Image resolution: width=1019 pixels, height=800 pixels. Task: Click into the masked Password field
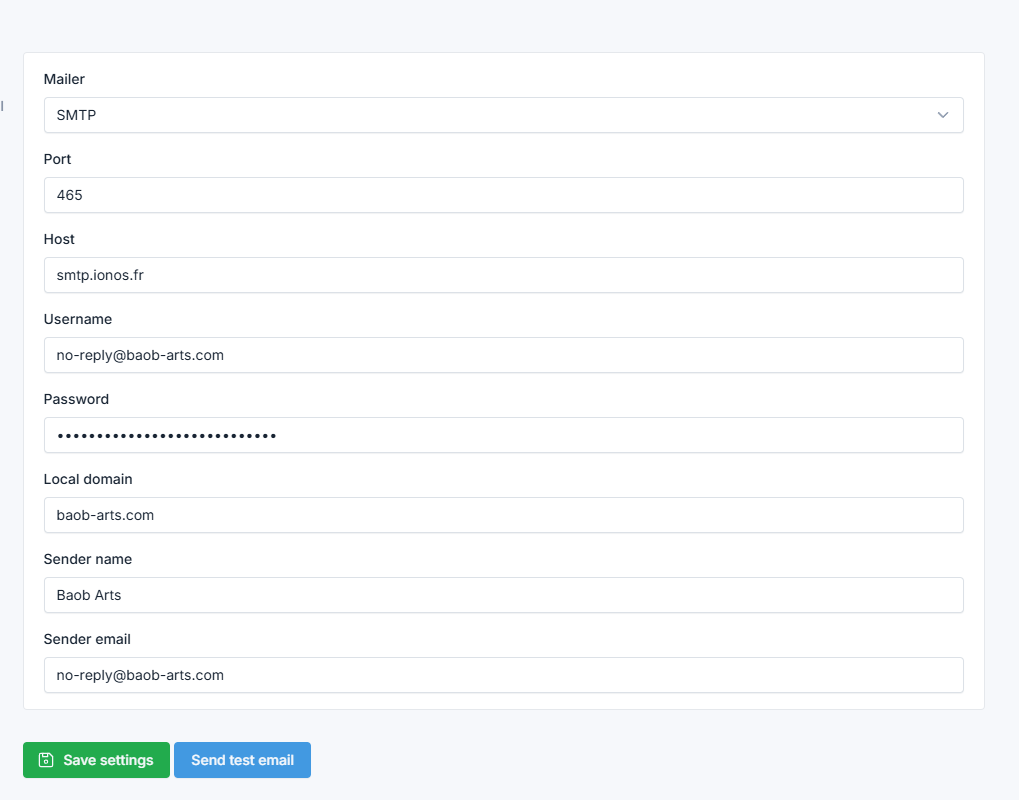click(x=503, y=435)
